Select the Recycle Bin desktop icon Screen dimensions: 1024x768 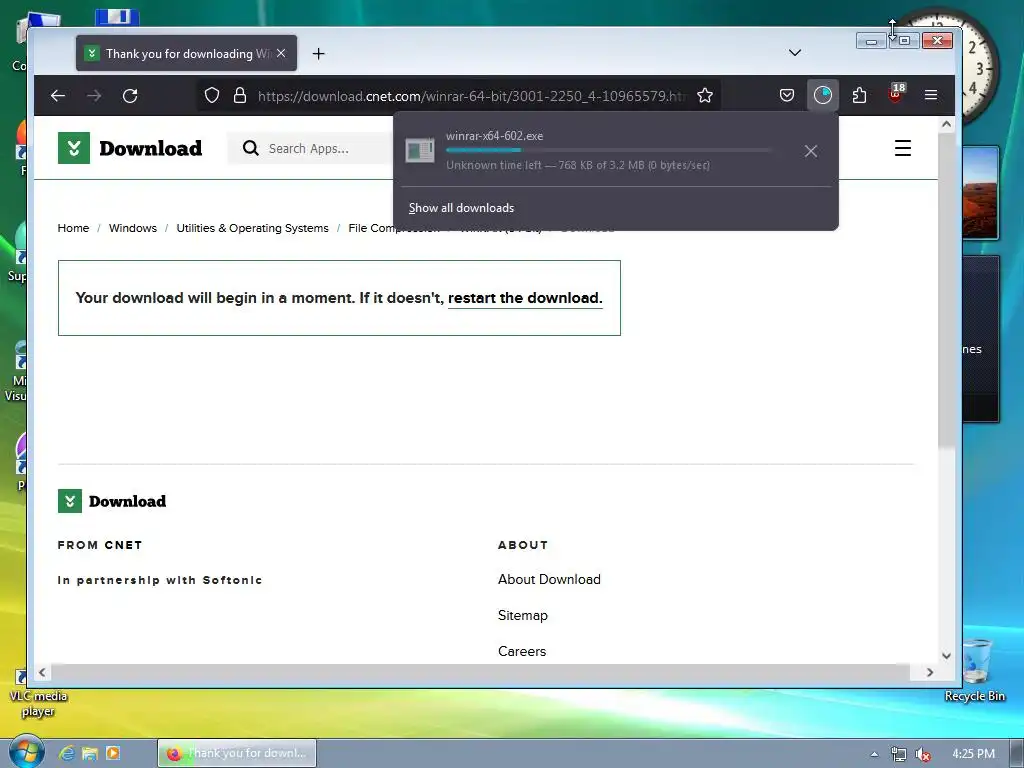pos(974,671)
